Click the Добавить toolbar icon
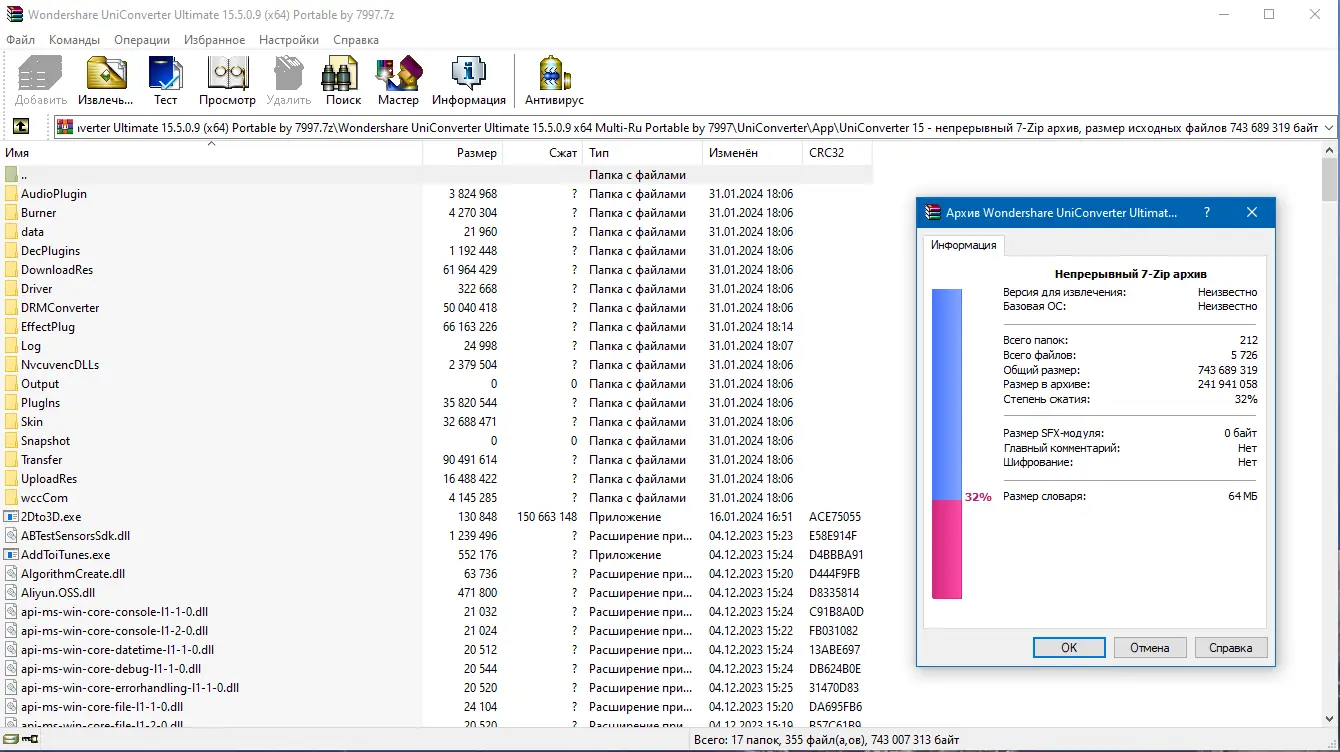Screen dimensions: 1340x752 (x=40, y=80)
